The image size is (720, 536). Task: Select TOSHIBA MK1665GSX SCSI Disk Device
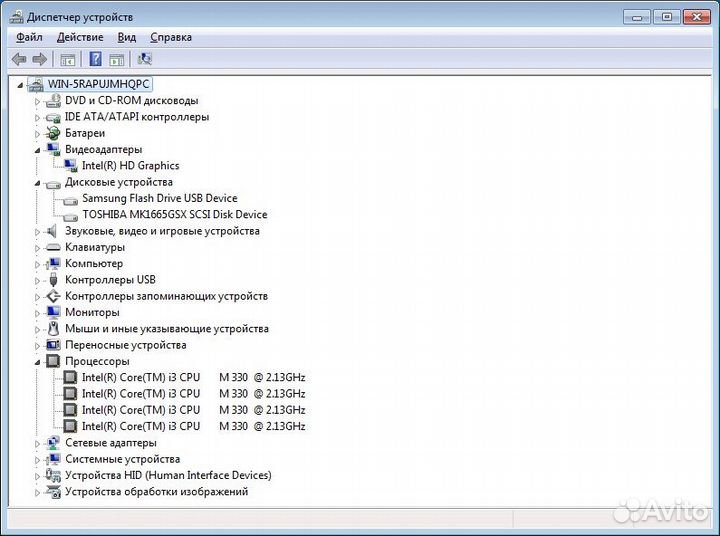174,214
